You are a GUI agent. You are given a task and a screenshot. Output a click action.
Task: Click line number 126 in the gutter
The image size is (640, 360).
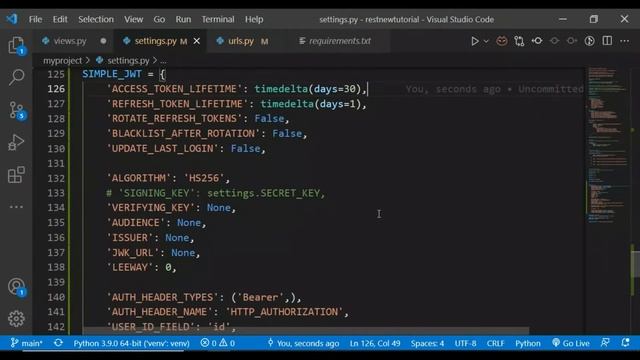(x=56, y=89)
